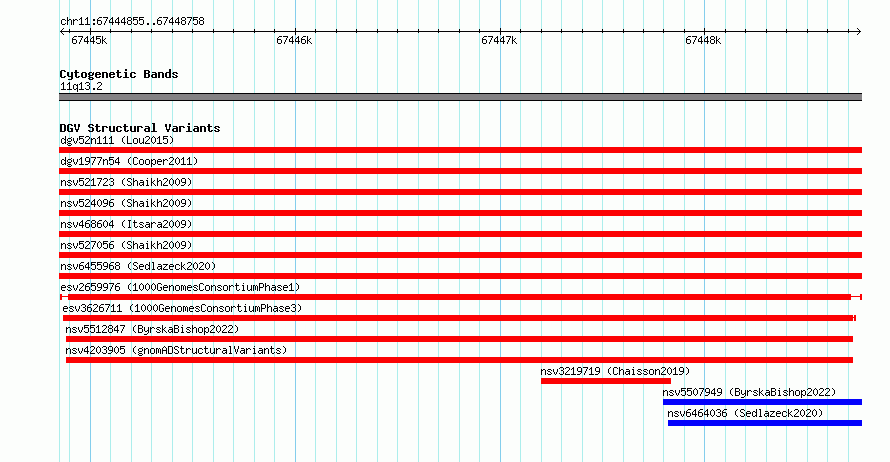Click the Cytogenetic Bands track title
This screenshot has width=890, height=462.
119,74
